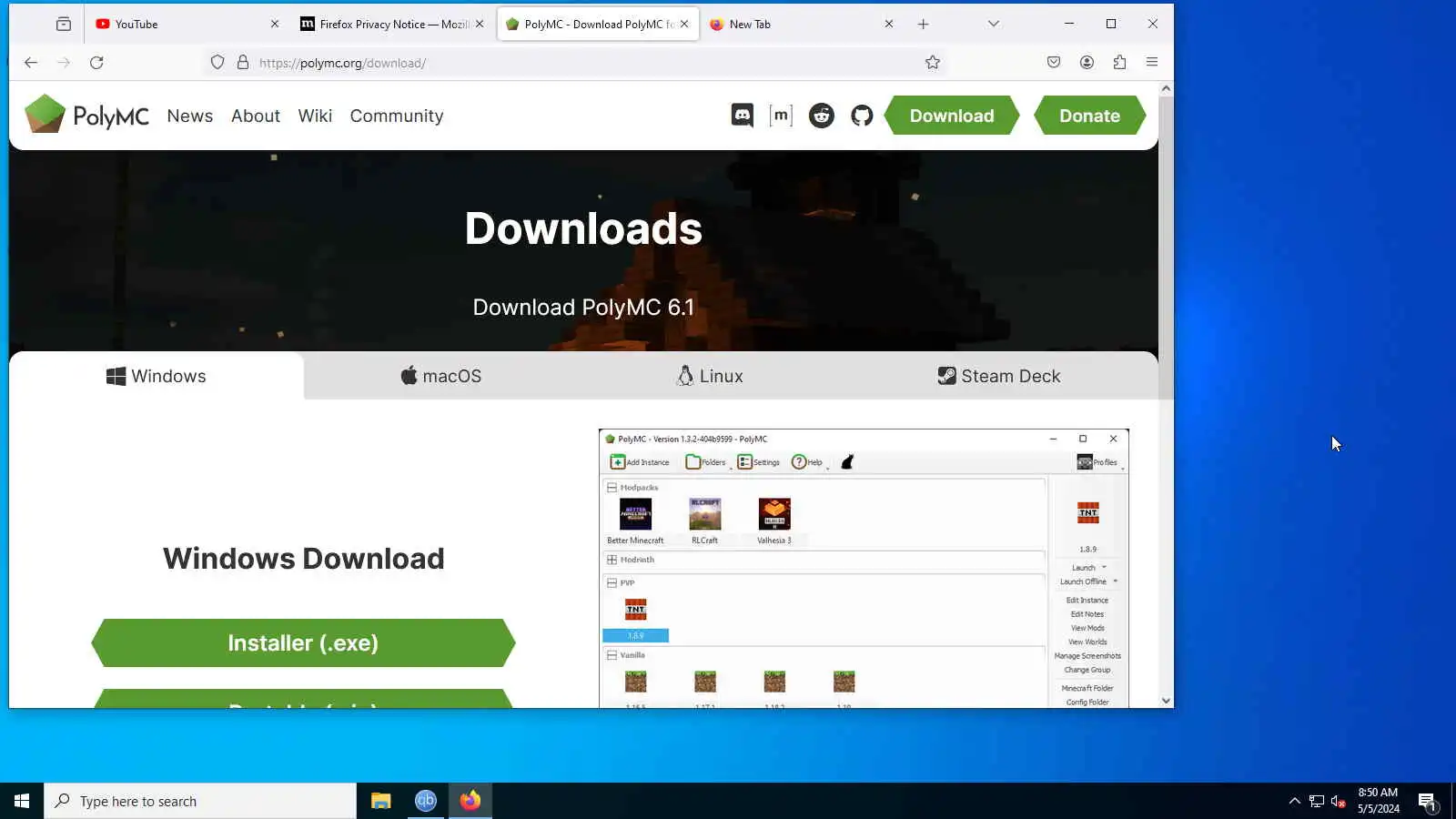Switch to the Firefox Privacy Notice tab
Image resolution: width=1456 pixels, height=819 pixels.
point(393,25)
